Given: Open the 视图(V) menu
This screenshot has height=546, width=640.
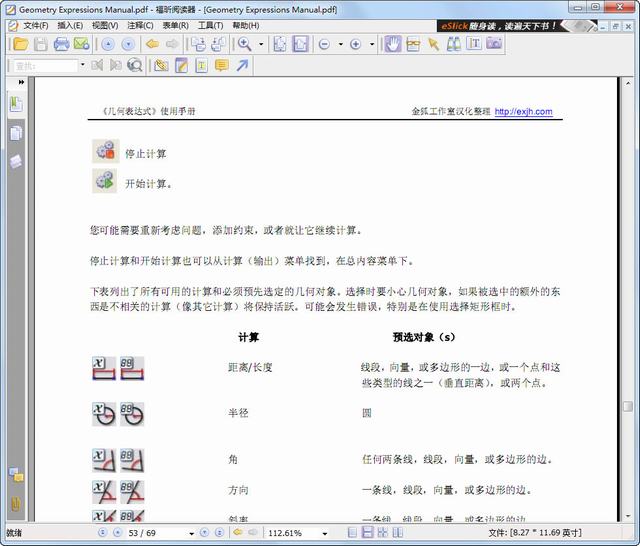Looking at the screenshot, I should coord(105,26).
